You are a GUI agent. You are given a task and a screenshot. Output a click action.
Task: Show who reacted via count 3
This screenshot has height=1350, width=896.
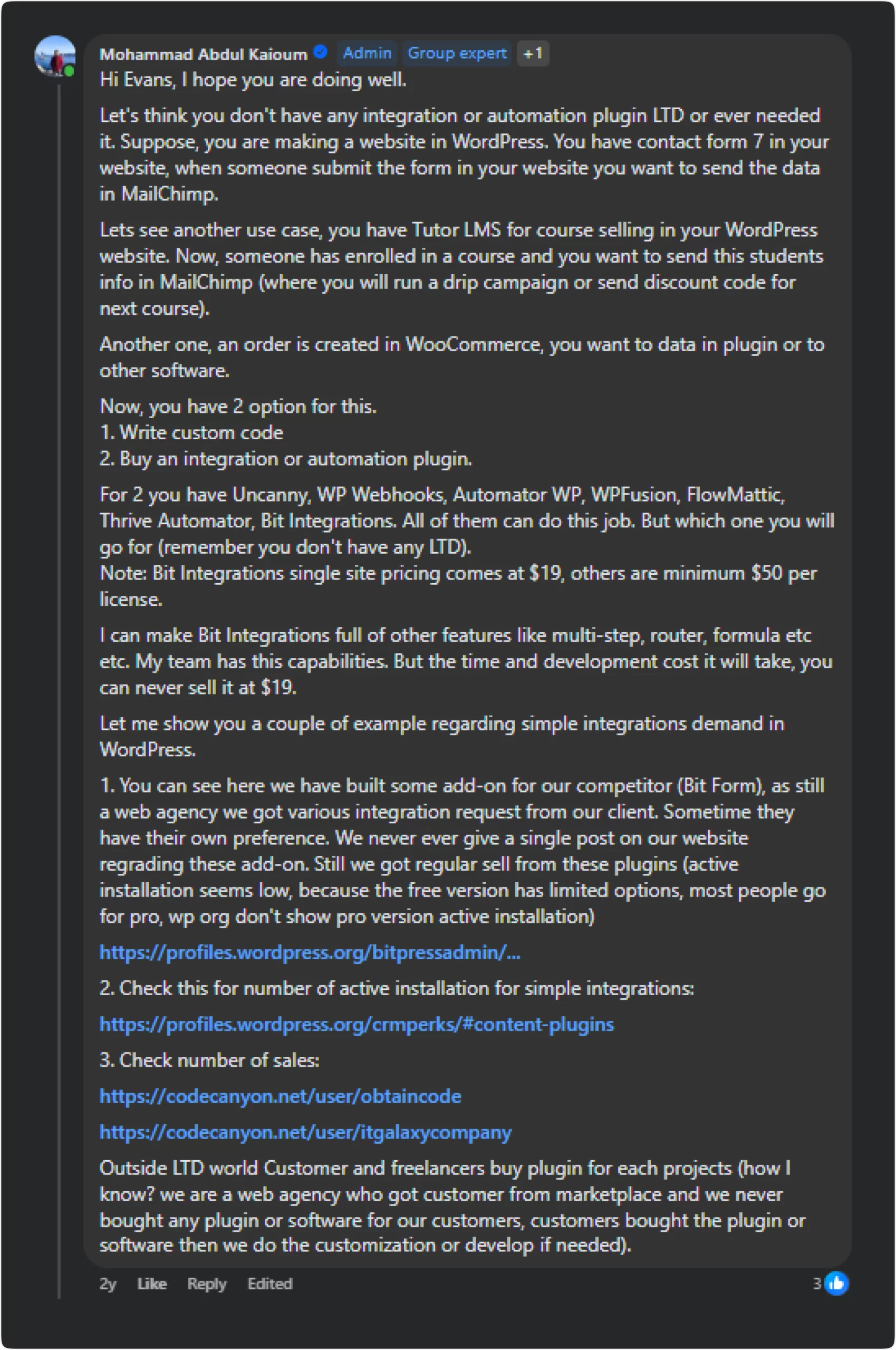(x=817, y=1284)
